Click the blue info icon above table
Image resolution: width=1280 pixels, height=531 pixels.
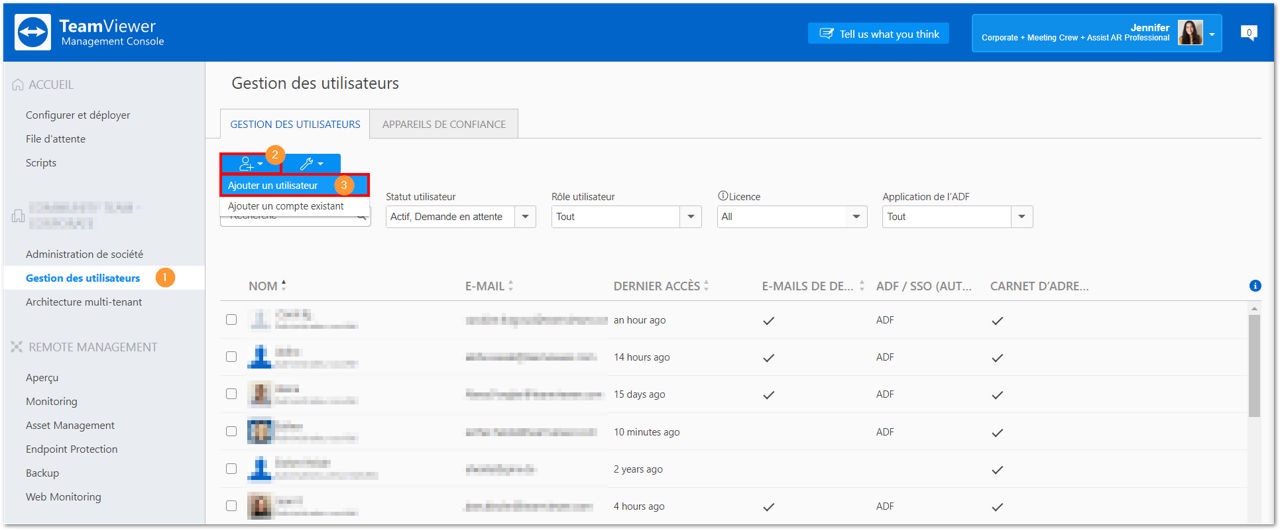(1255, 286)
